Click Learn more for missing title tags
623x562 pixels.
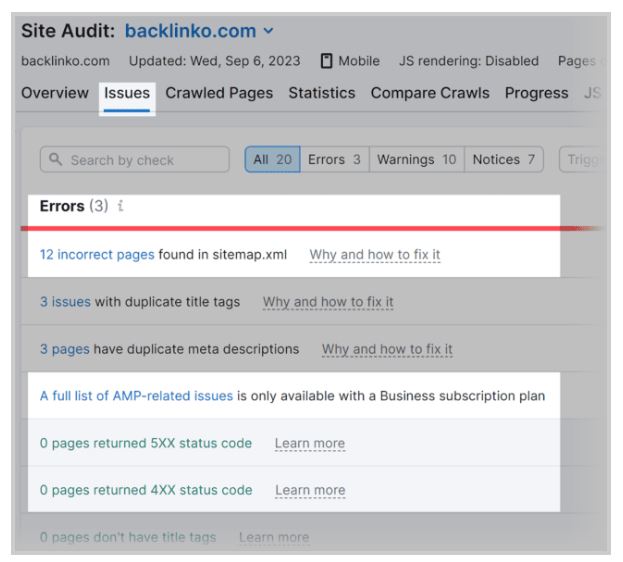pyautogui.click(x=274, y=537)
